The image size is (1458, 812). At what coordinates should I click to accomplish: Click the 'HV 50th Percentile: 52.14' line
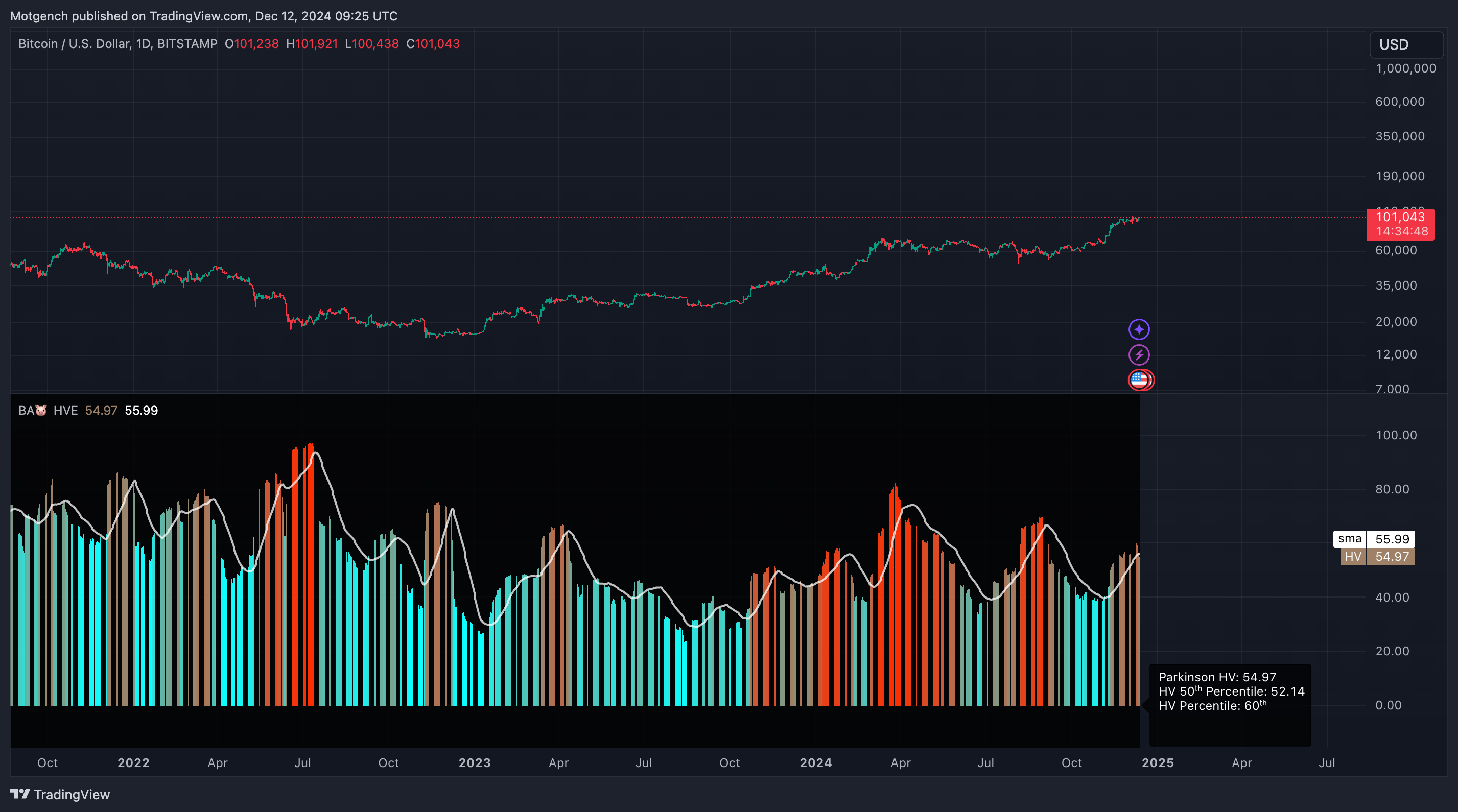pyautogui.click(x=1231, y=691)
